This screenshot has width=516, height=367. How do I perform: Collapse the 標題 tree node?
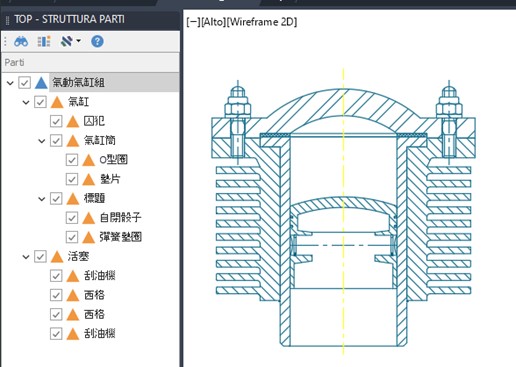point(42,199)
